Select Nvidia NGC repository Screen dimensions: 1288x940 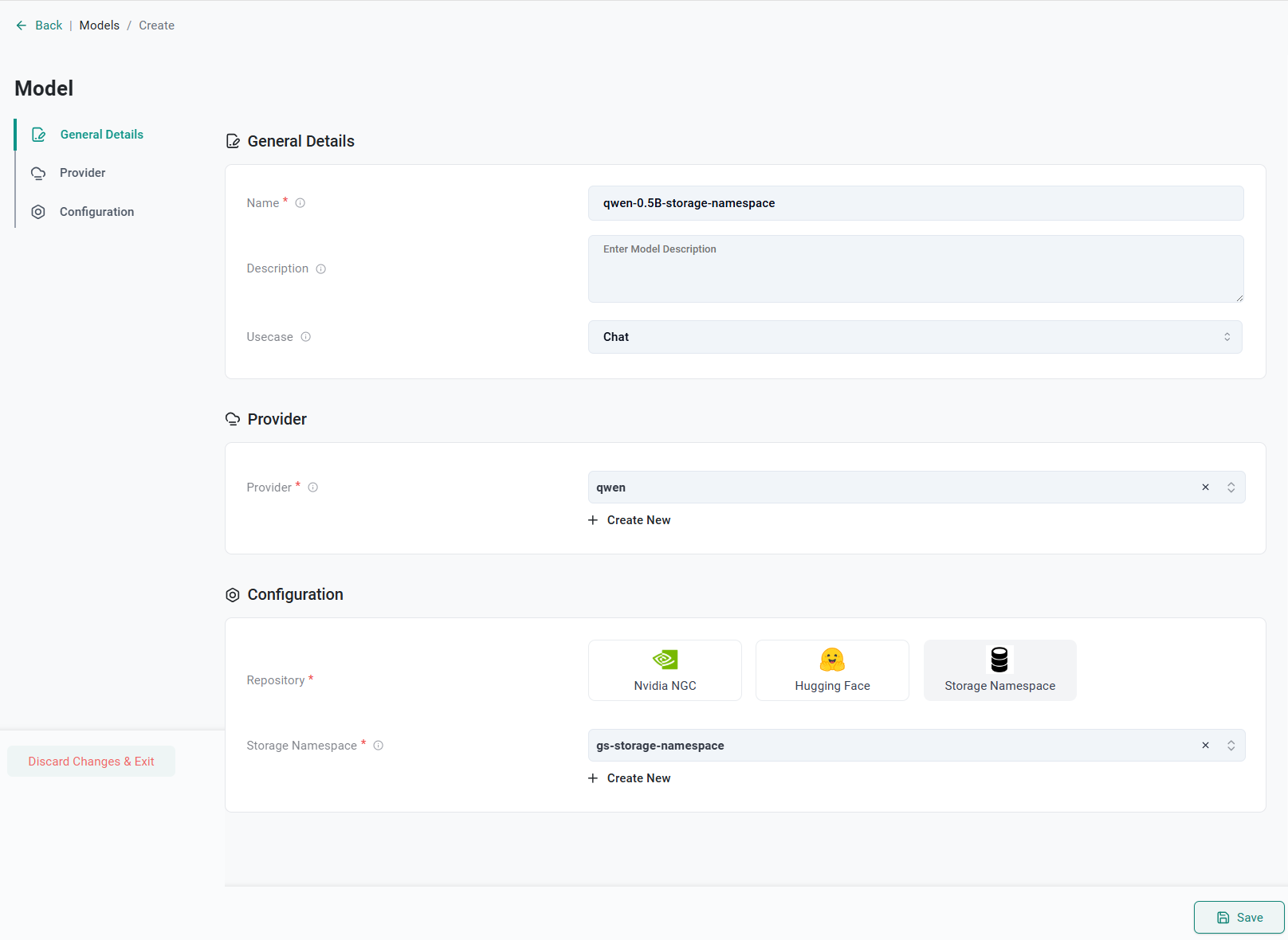pos(665,671)
